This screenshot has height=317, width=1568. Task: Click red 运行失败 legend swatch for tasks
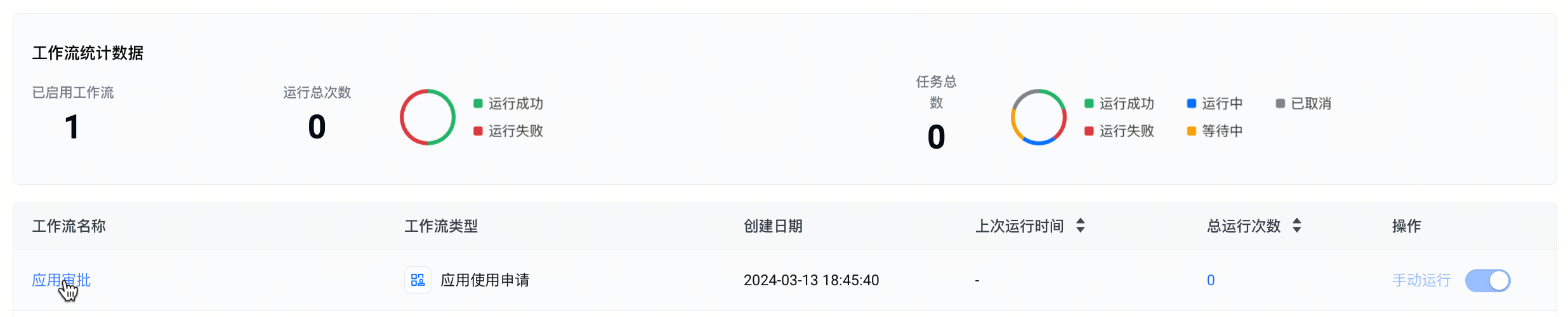(1089, 131)
